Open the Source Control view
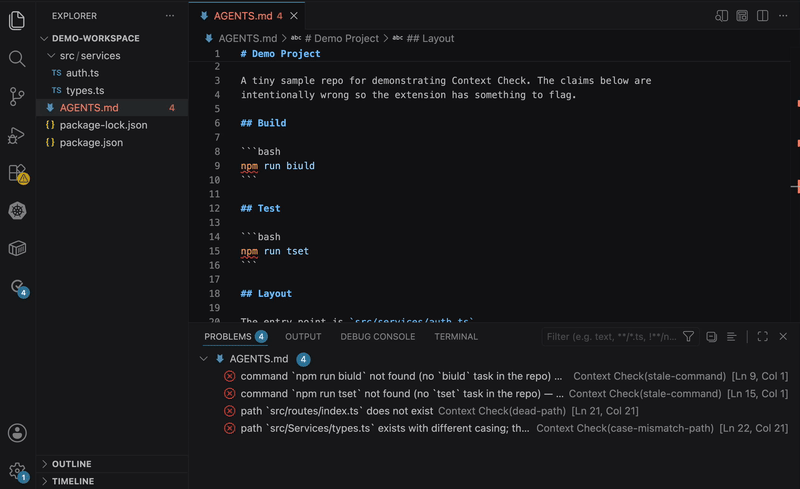800x489 pixels. (17, 96)
